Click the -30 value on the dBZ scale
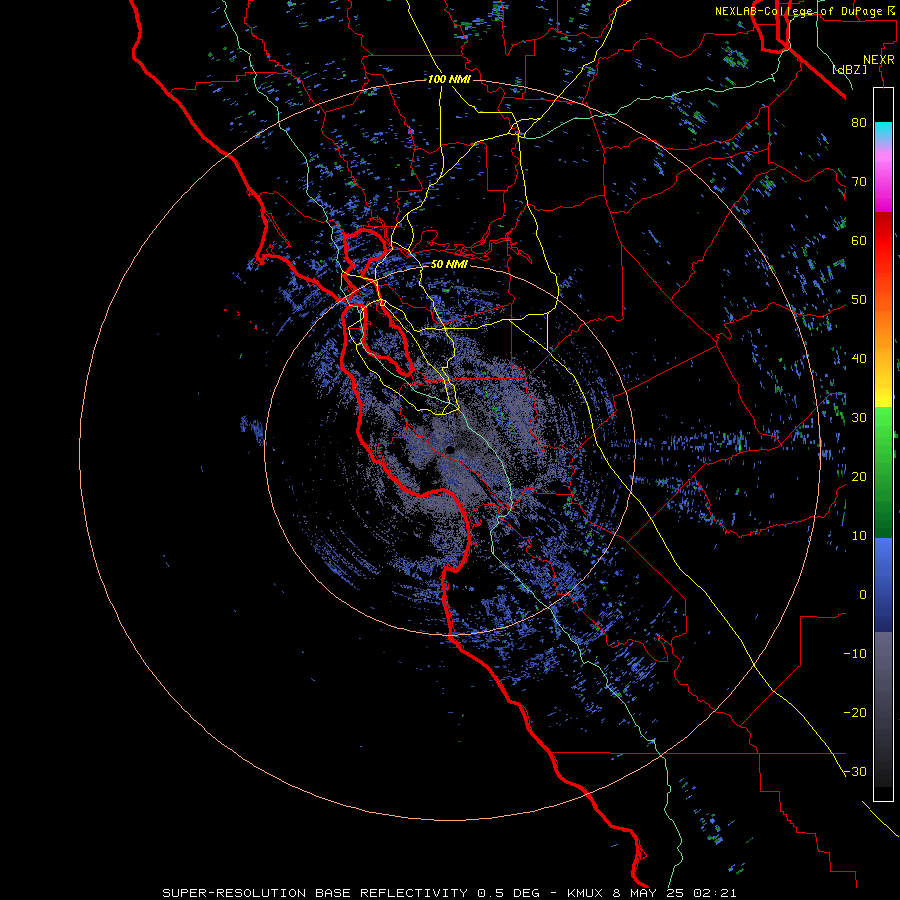 (855, 772)
